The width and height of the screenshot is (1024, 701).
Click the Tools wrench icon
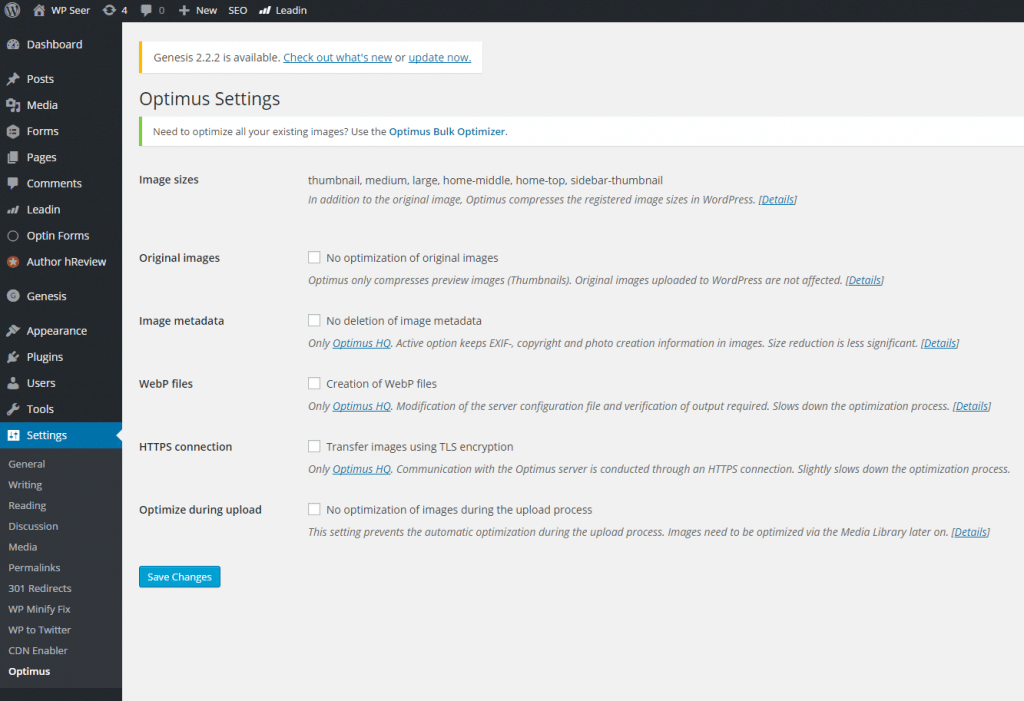point(13,409)
